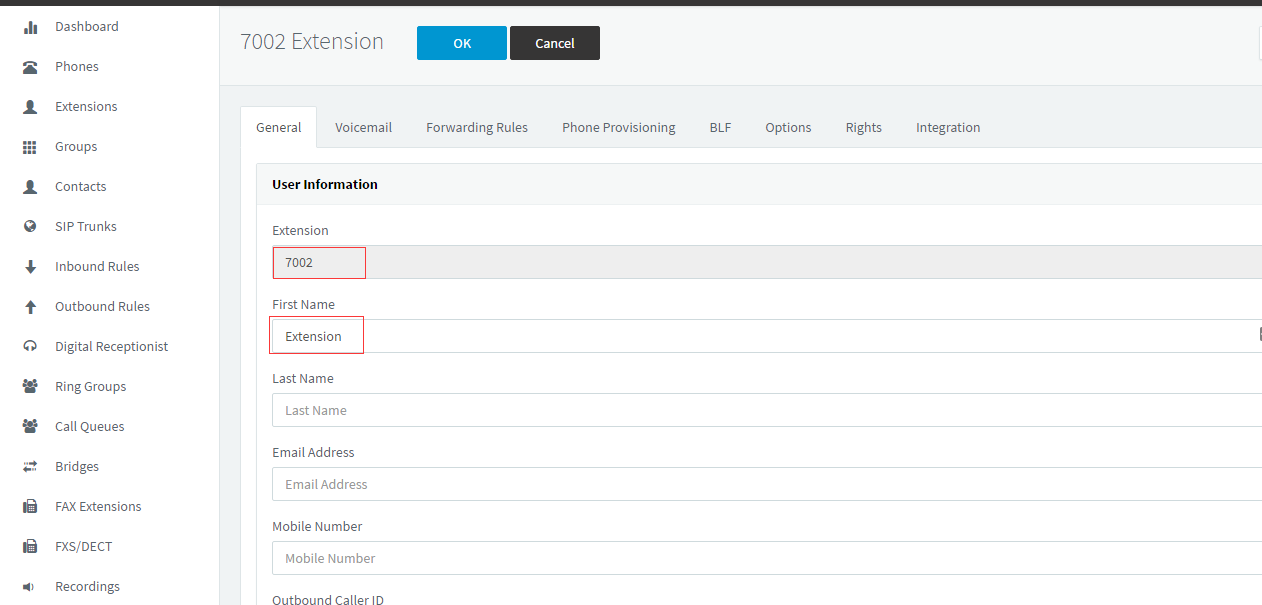
Task: Click the First Name input field
Action: (x=767, y=336)
